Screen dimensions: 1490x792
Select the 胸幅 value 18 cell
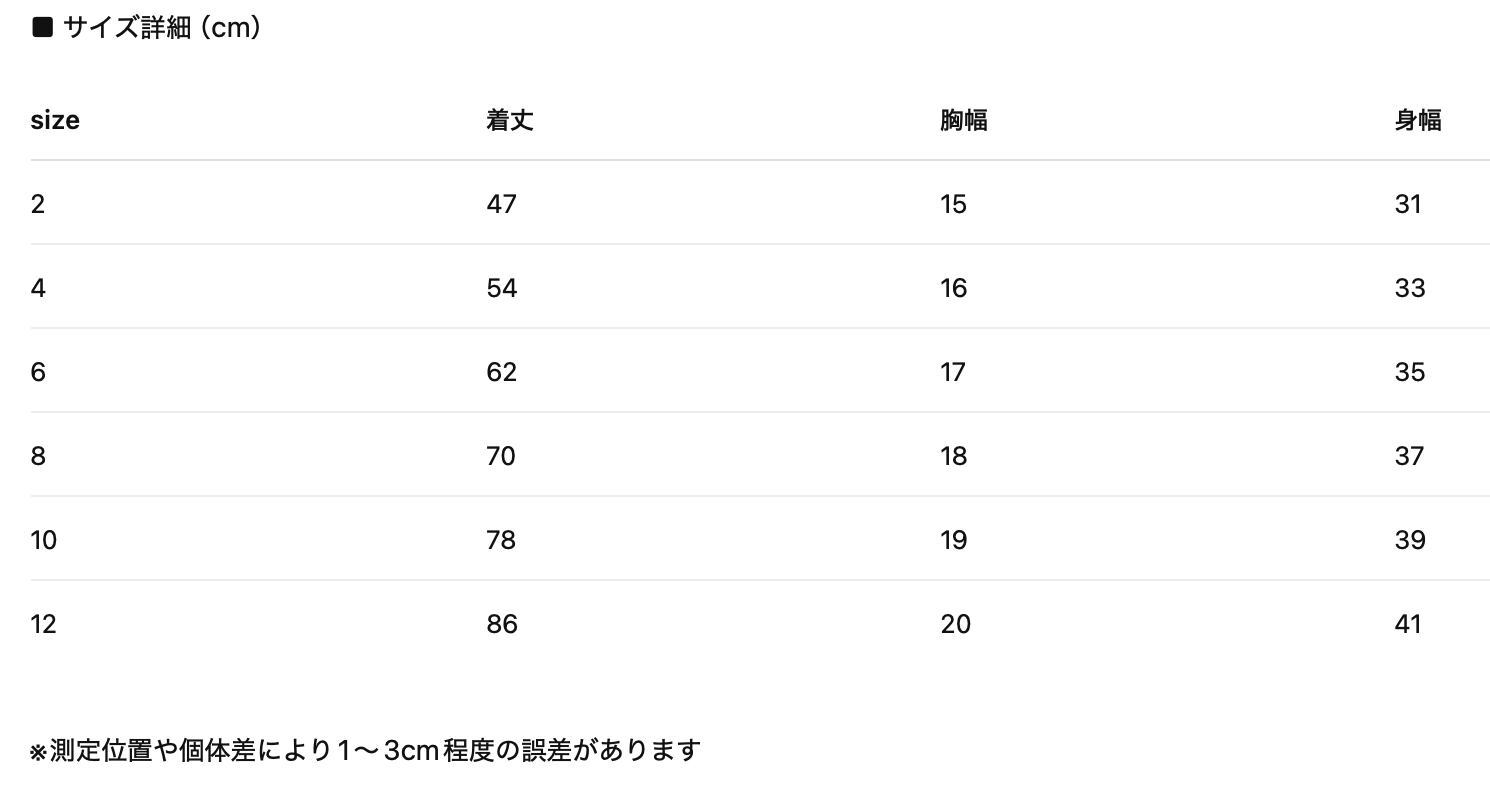(x=954, y=456)
